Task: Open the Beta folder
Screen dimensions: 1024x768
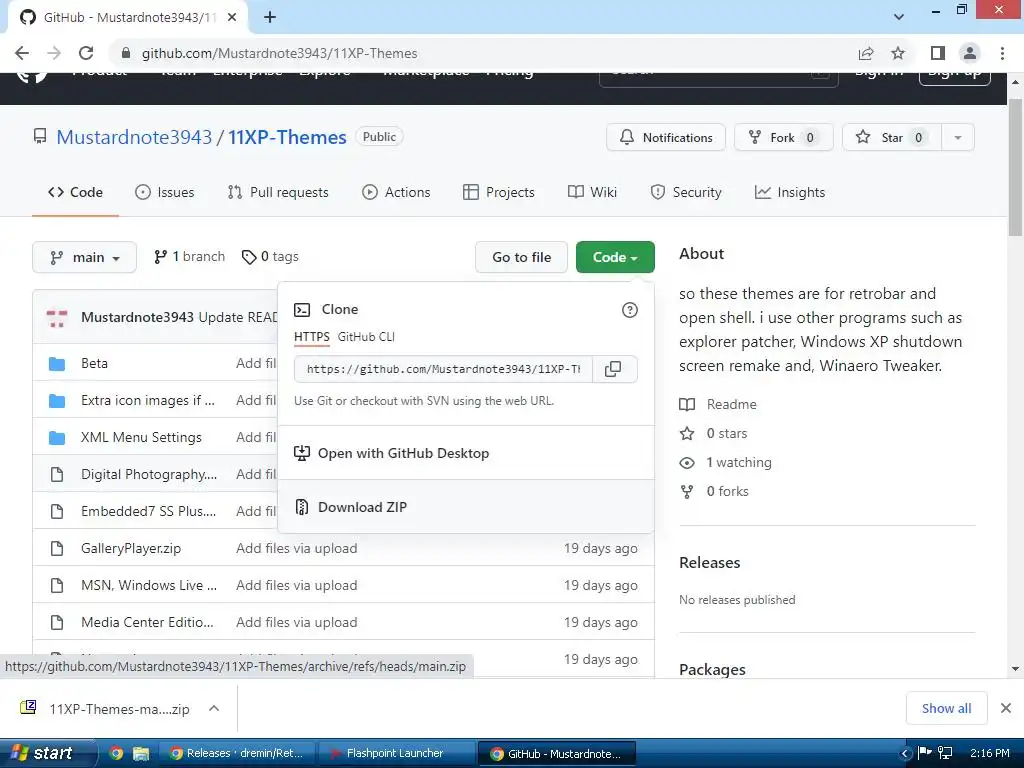Action: 94,363
